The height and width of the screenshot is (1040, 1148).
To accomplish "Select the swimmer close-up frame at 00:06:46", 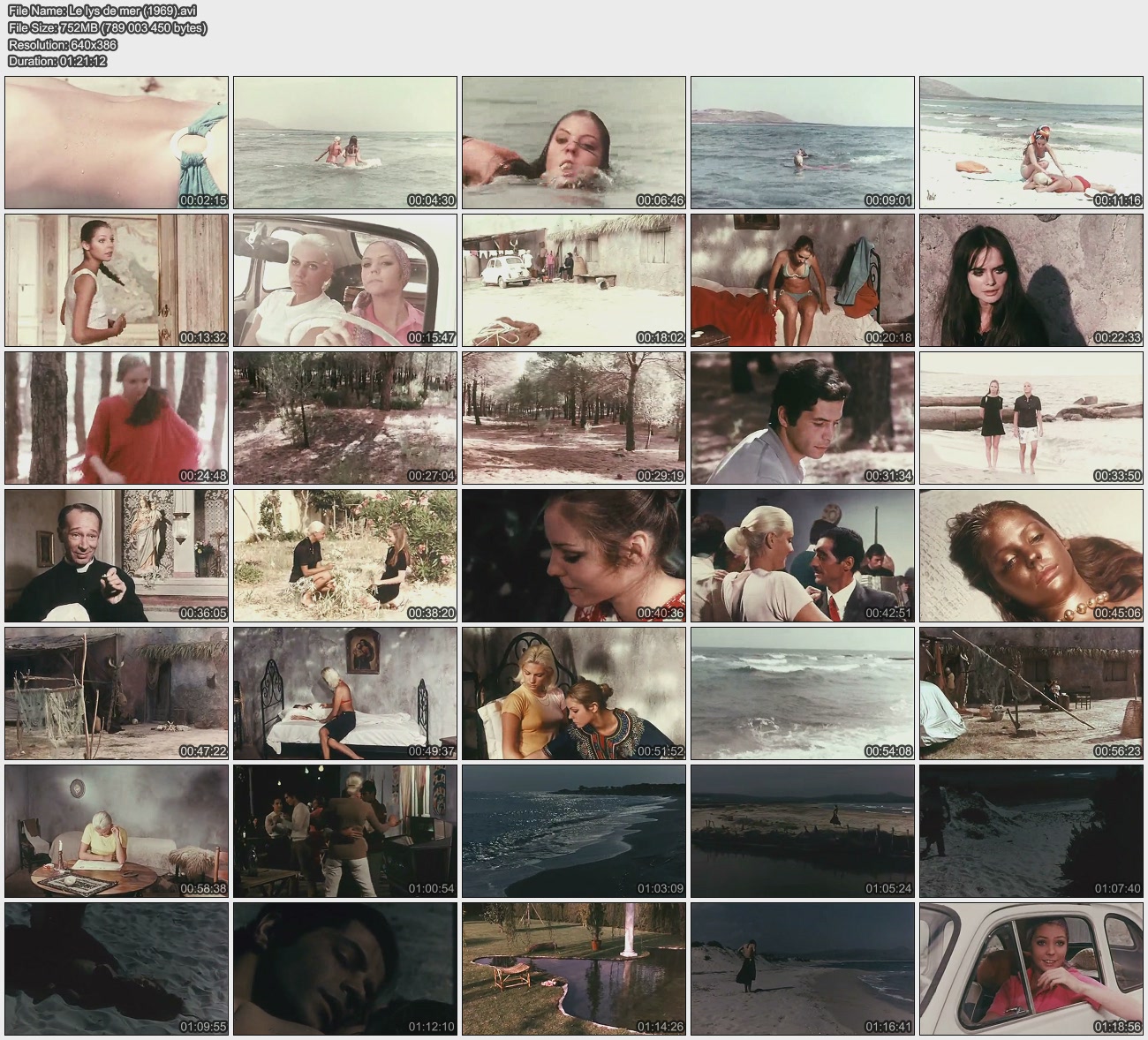I will point(574,143).
